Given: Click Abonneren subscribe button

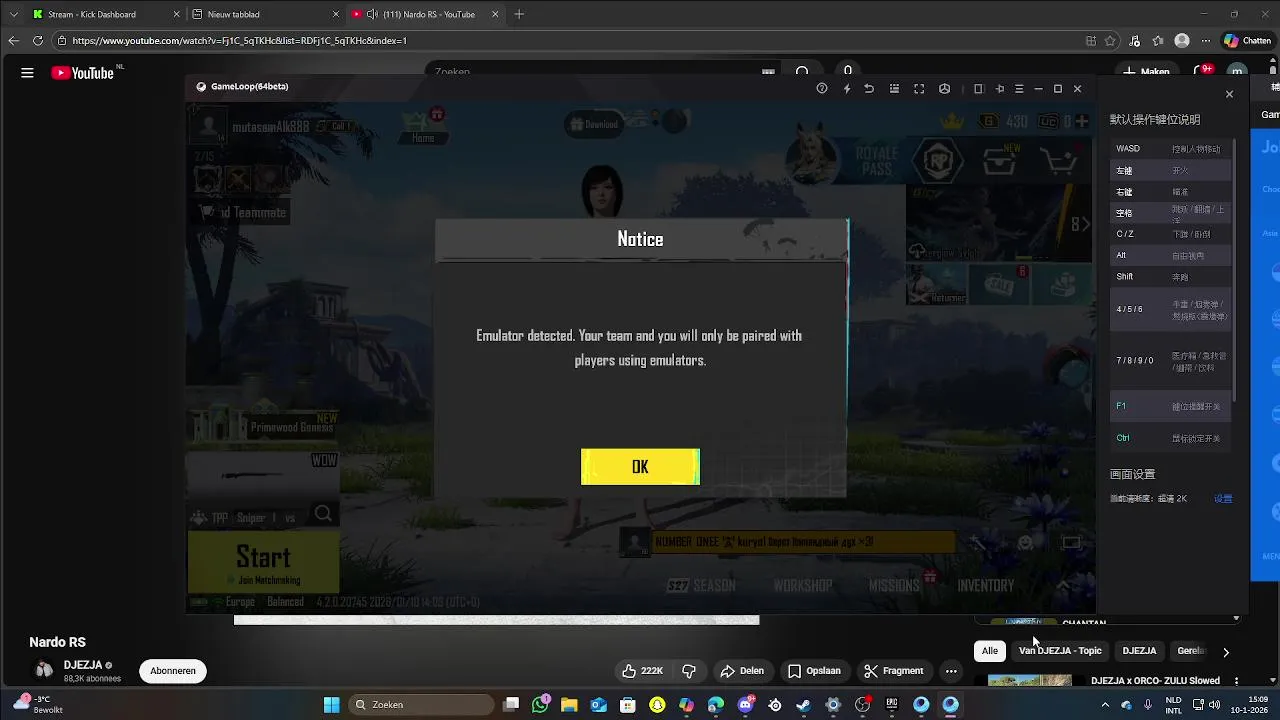Looking at the screenshot, I should pyautogui.click(x=173, y=671).
